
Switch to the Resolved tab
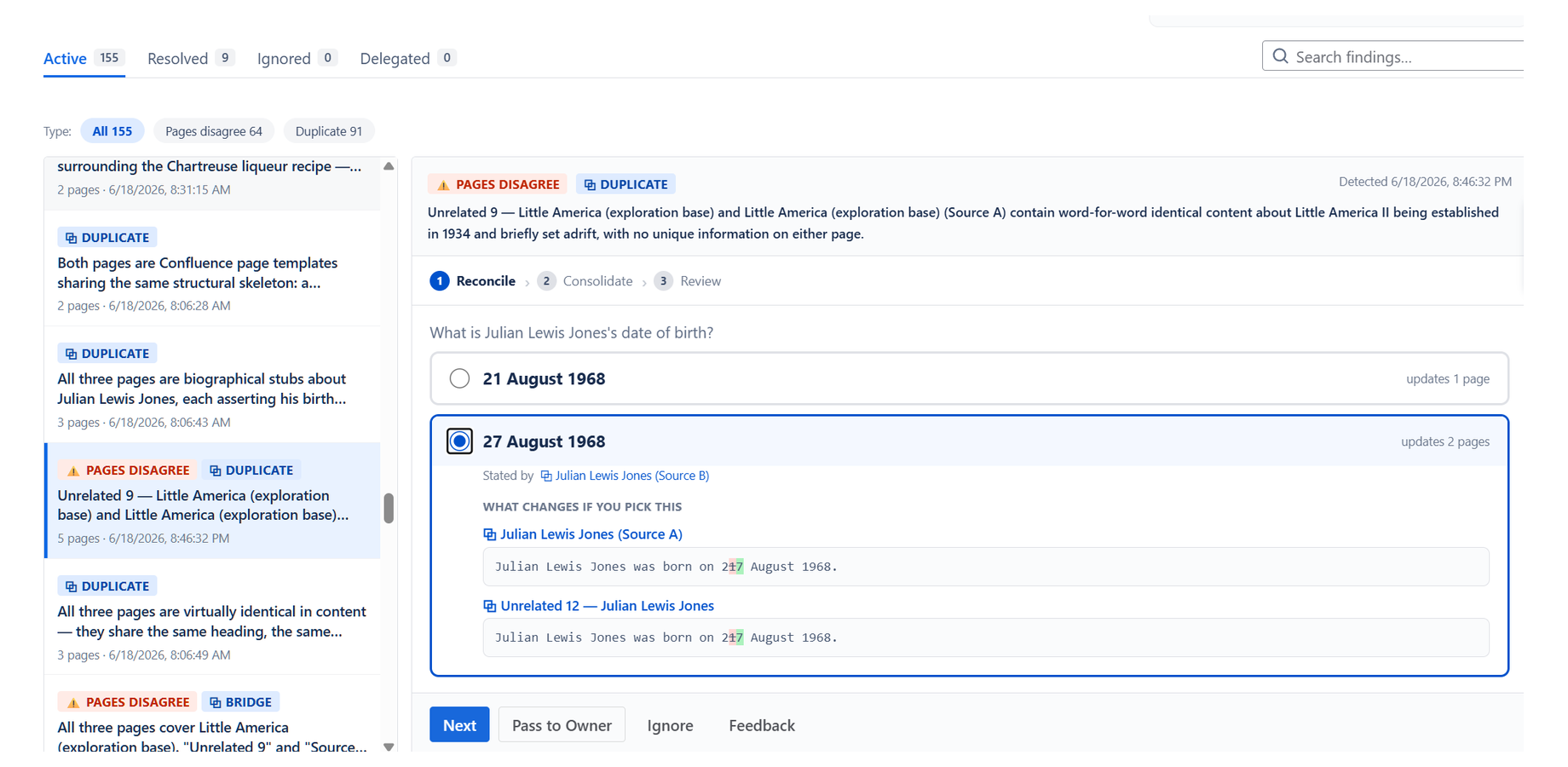tap(190, 58)
